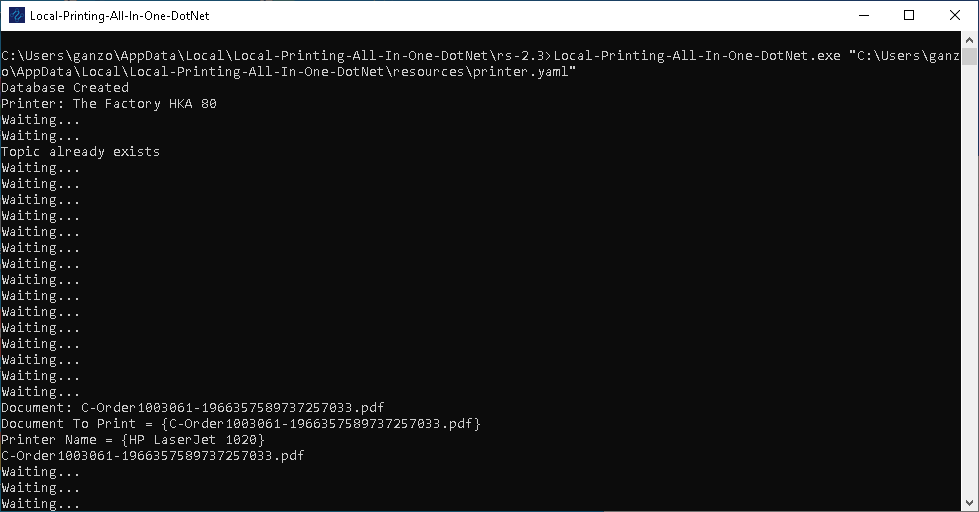Click the last "Waiting..." line at bottom
Viewport: 979px width, 512px height.
click(x=41, y=504)
